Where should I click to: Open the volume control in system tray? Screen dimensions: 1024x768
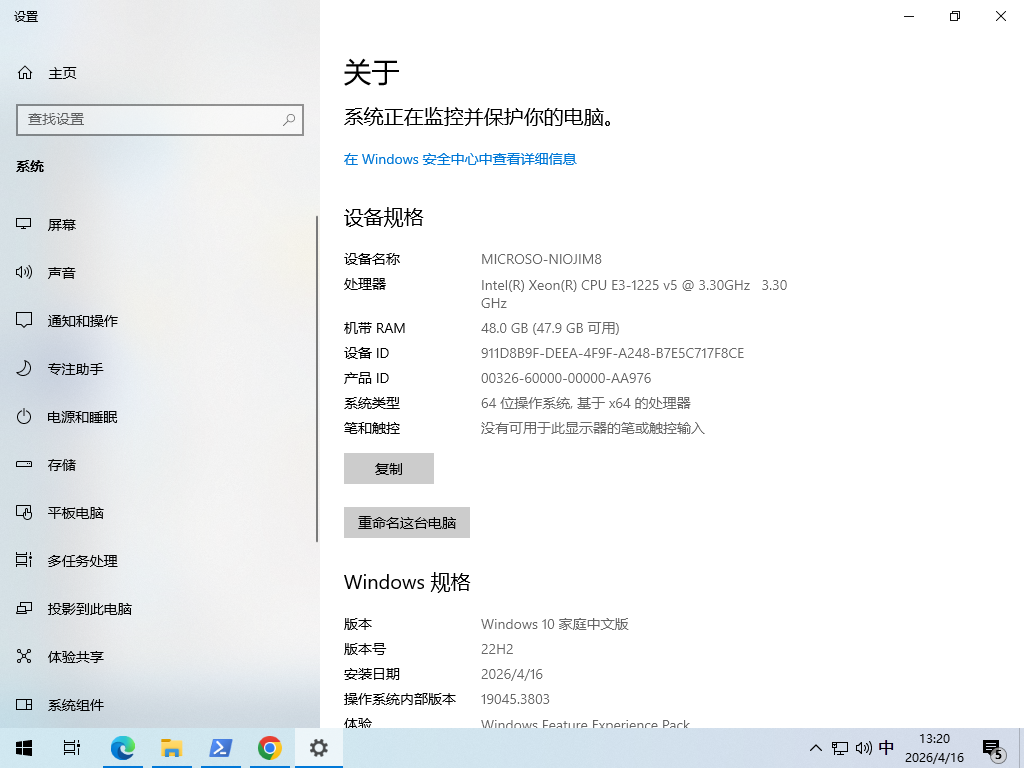(863, 747)
